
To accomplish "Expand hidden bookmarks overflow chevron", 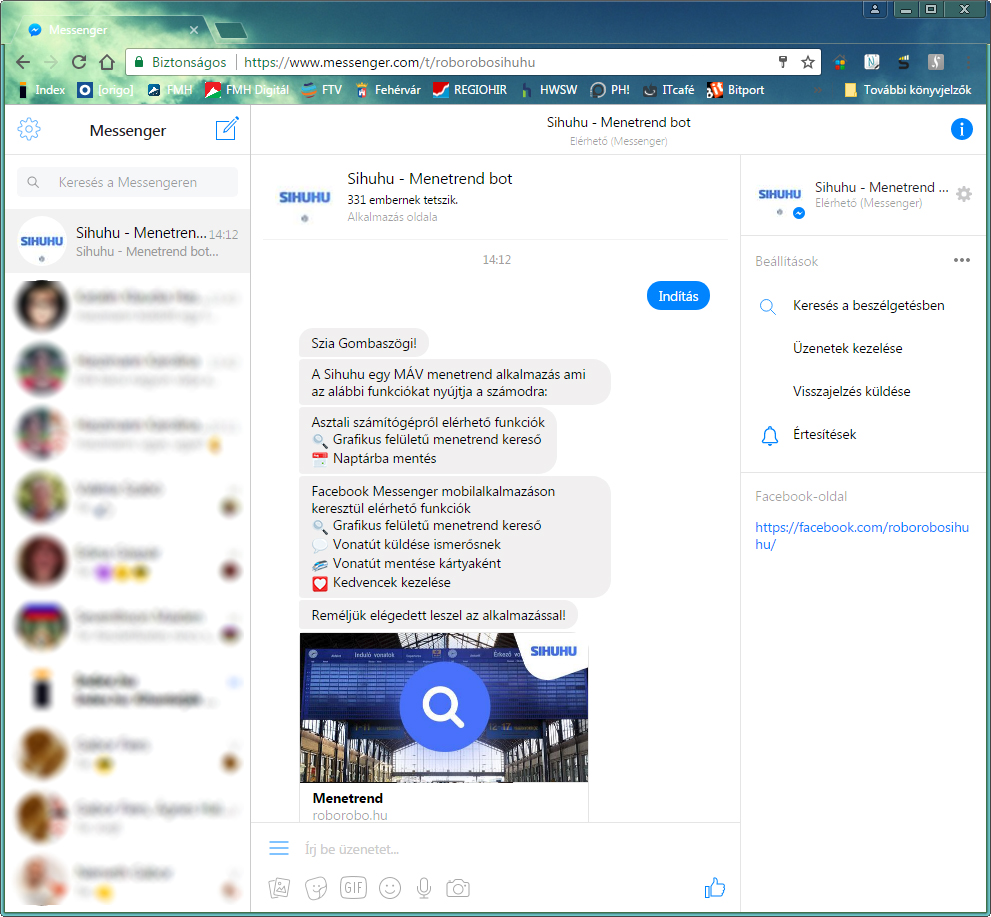I will [x=818, y=90].
